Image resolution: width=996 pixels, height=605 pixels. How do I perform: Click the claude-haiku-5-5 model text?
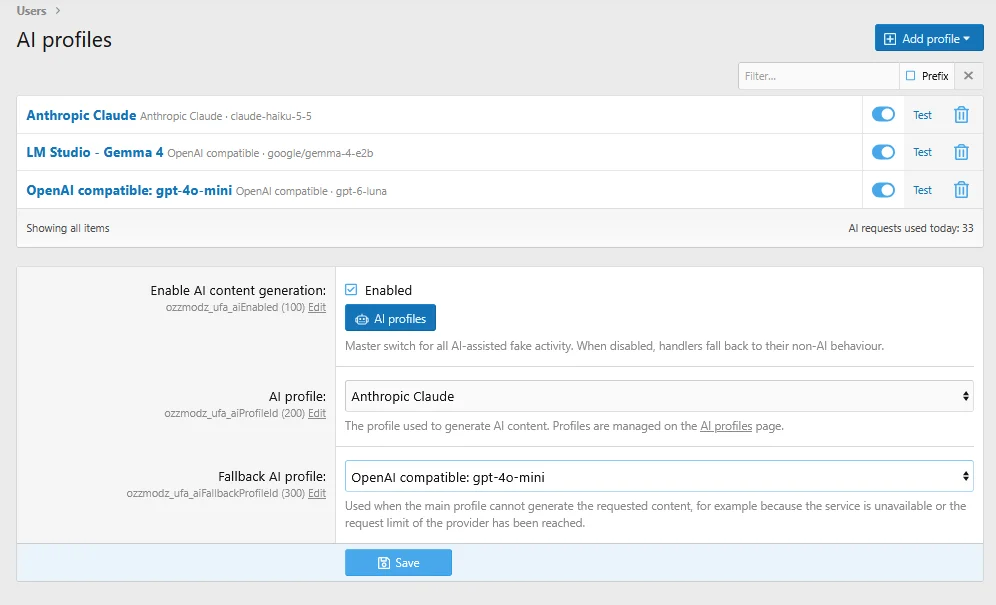[271, 116]
